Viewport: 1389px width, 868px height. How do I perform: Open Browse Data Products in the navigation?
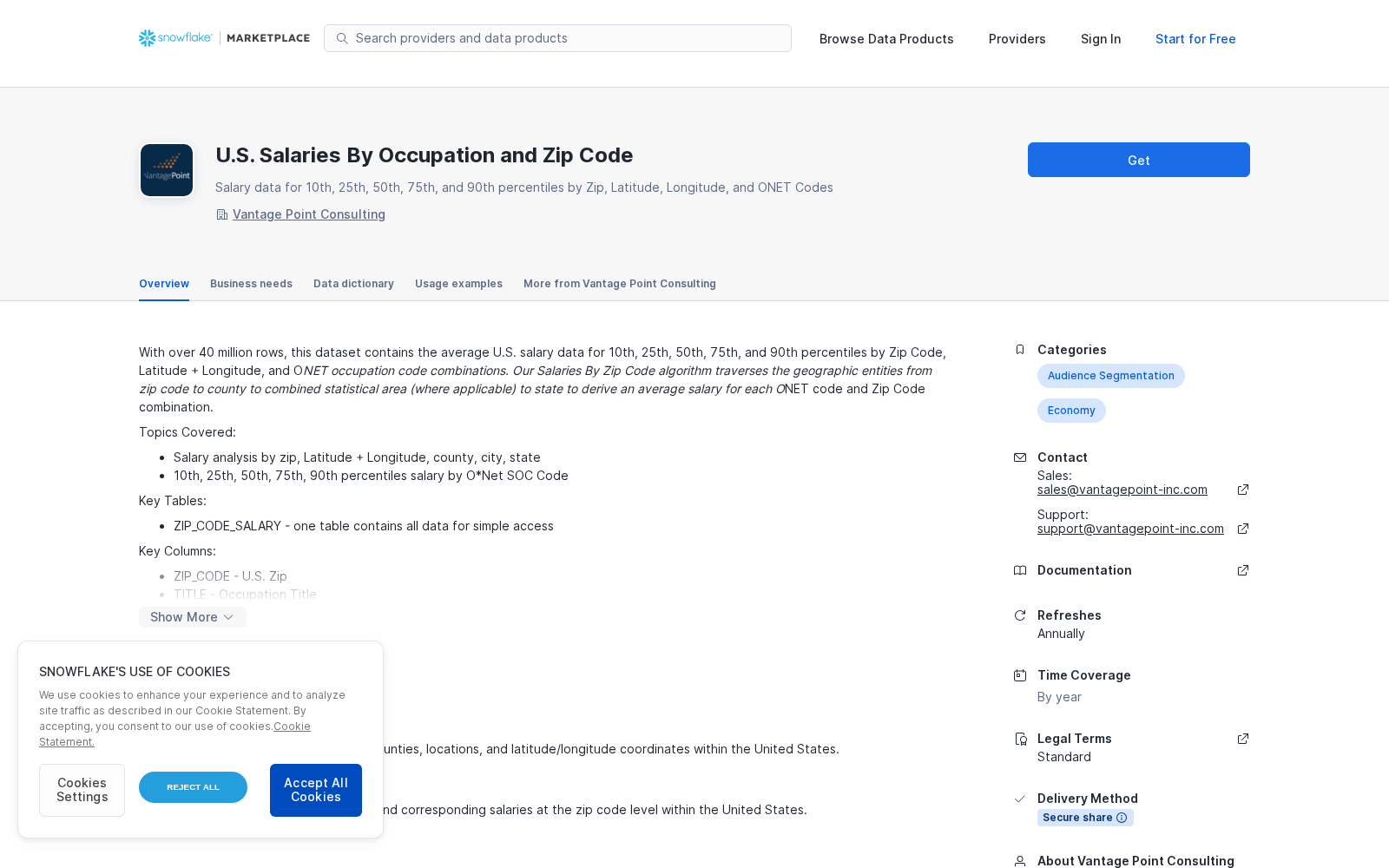tap(886, 39)
